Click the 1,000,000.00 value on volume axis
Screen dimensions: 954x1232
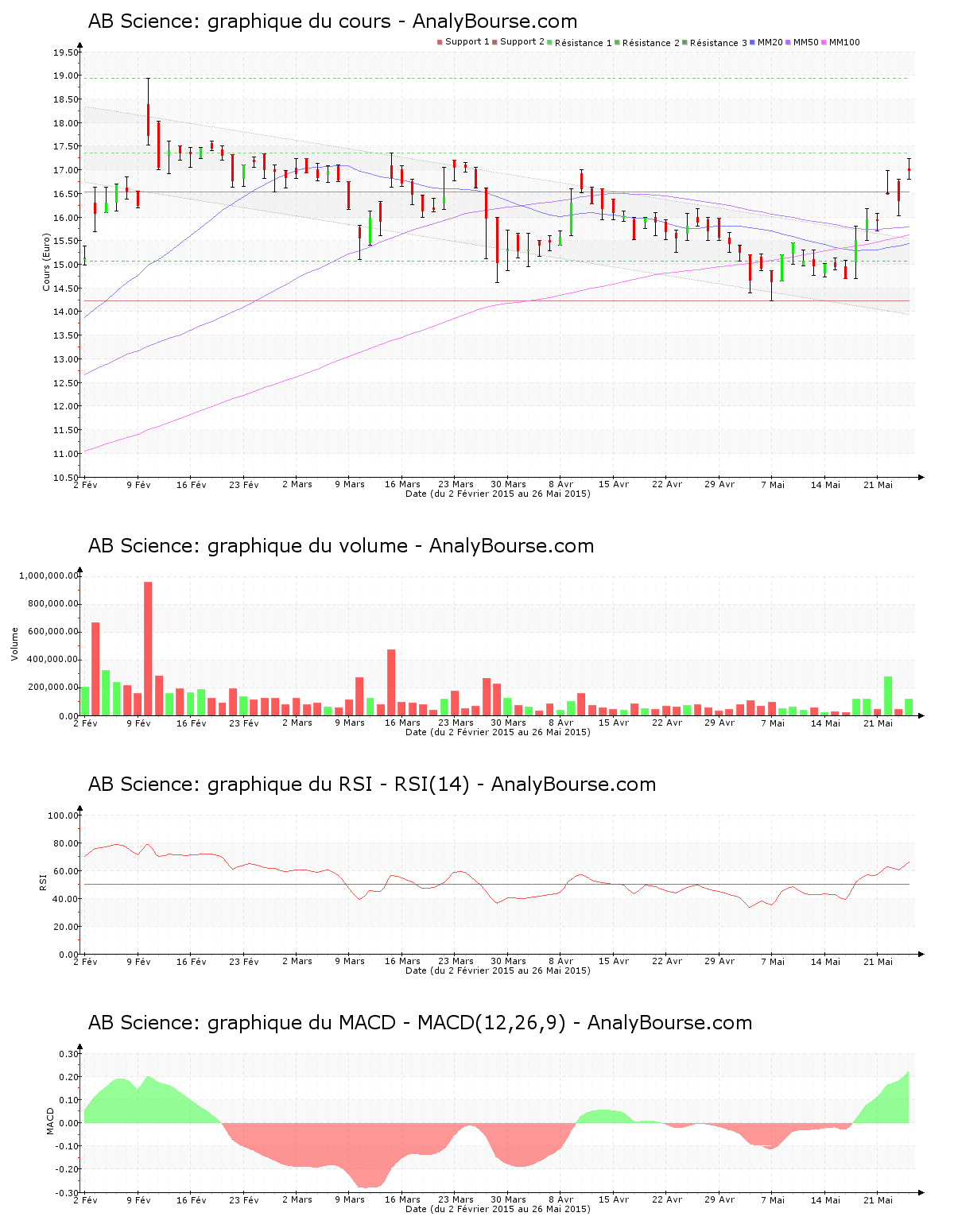(x=48, y=575)
